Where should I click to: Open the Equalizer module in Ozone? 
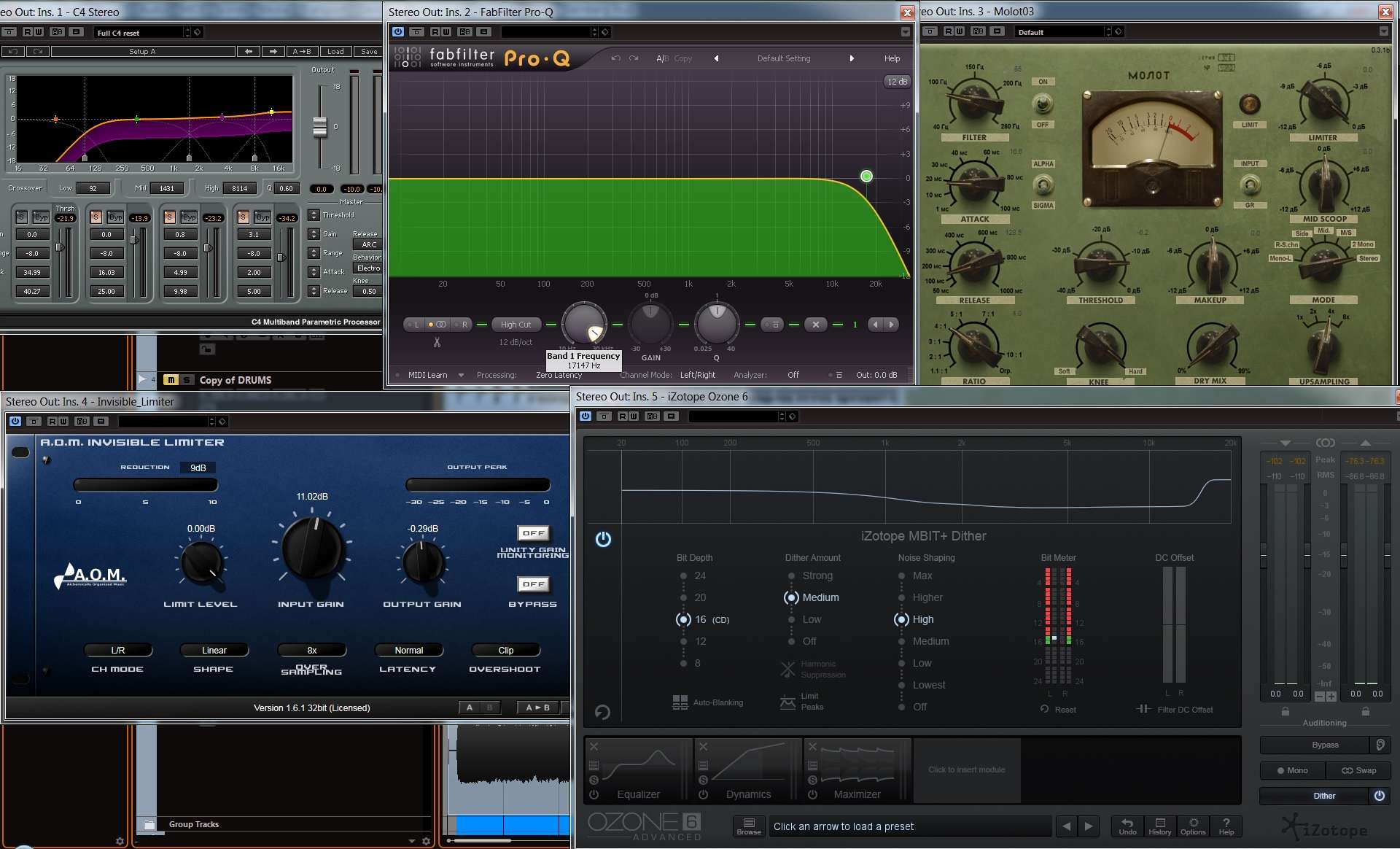[x=639, y=770]
